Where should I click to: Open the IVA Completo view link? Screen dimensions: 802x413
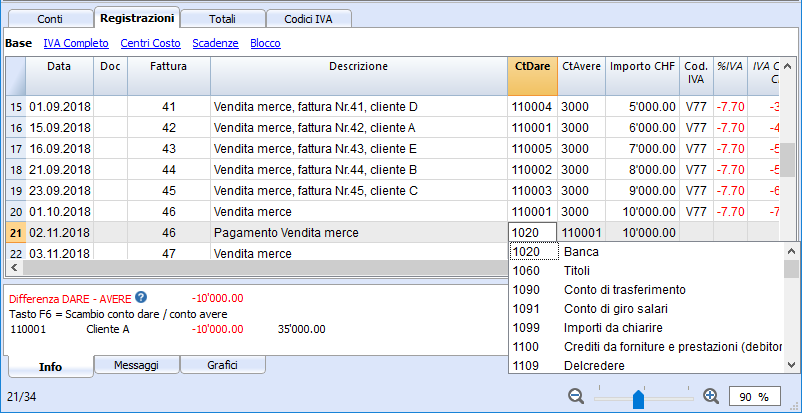click(76, 44)
